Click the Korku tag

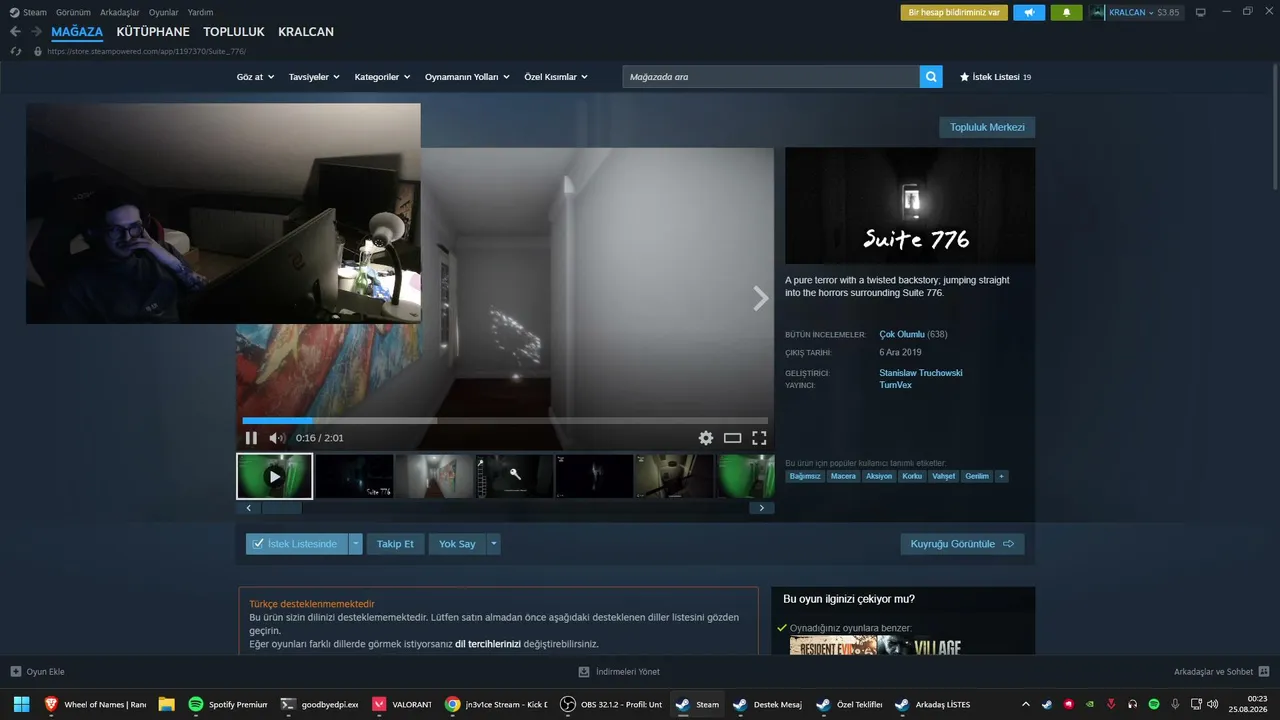912,476
